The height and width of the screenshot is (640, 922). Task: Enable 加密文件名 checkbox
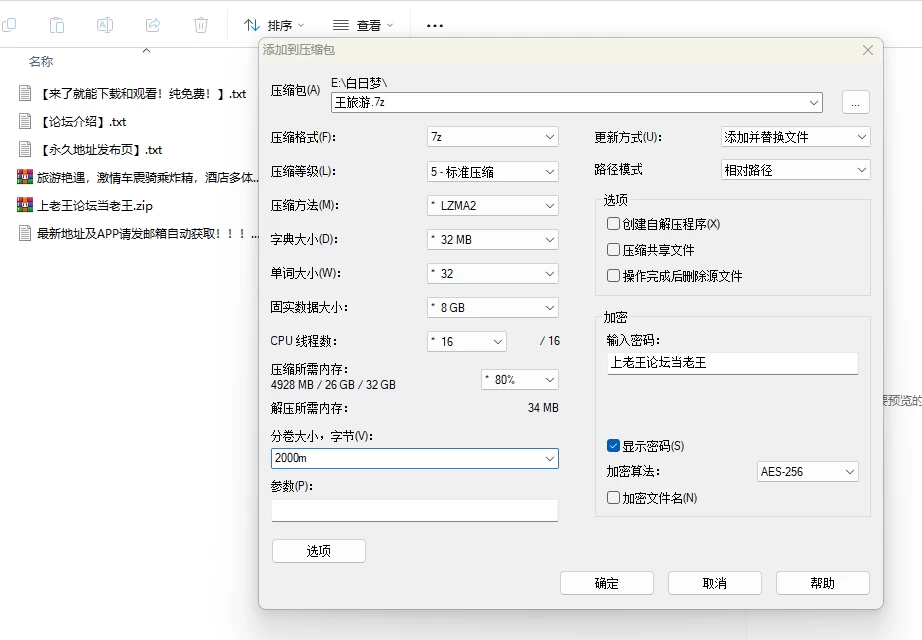tap(613, 498)
